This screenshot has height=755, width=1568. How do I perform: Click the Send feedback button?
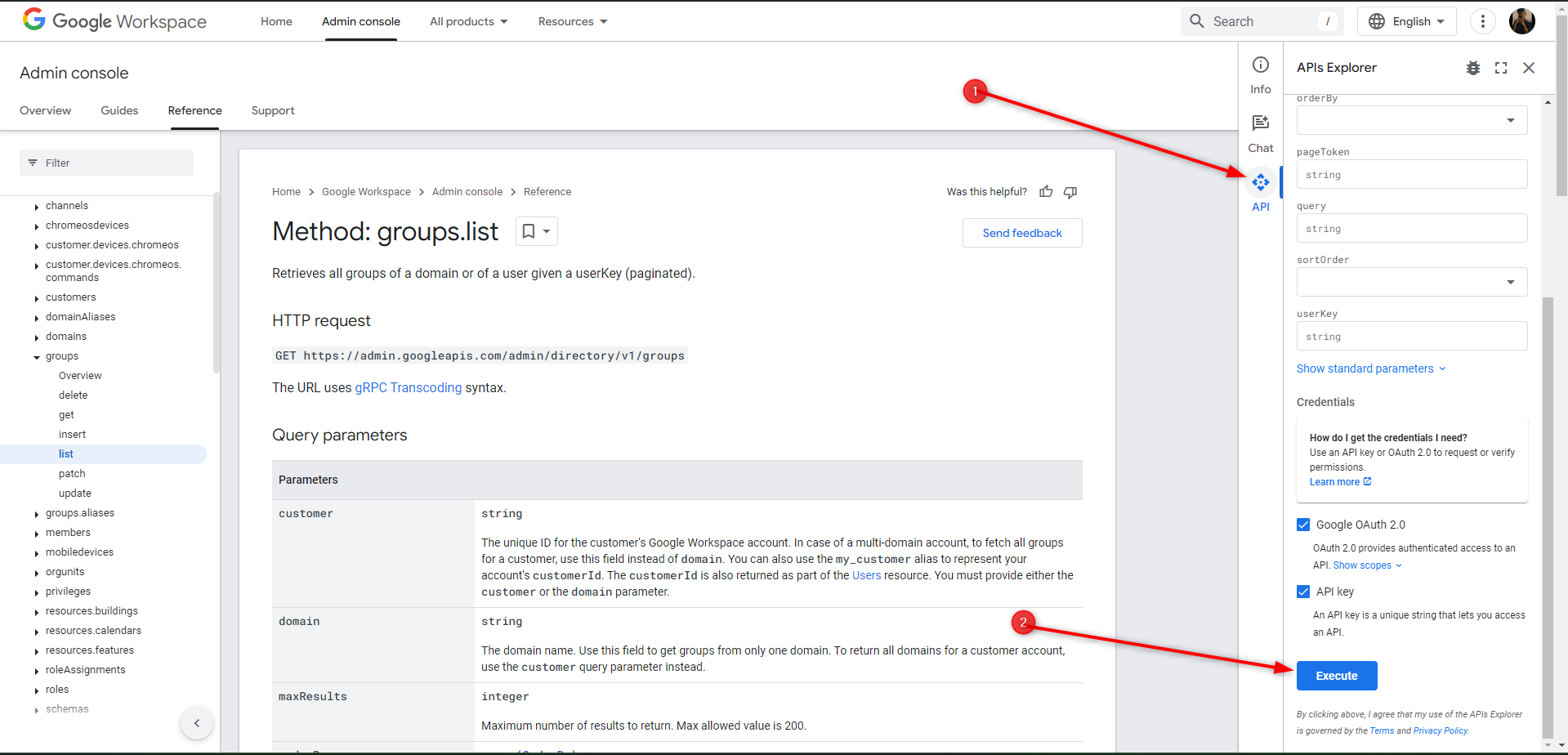click(x=1022, y=233)
